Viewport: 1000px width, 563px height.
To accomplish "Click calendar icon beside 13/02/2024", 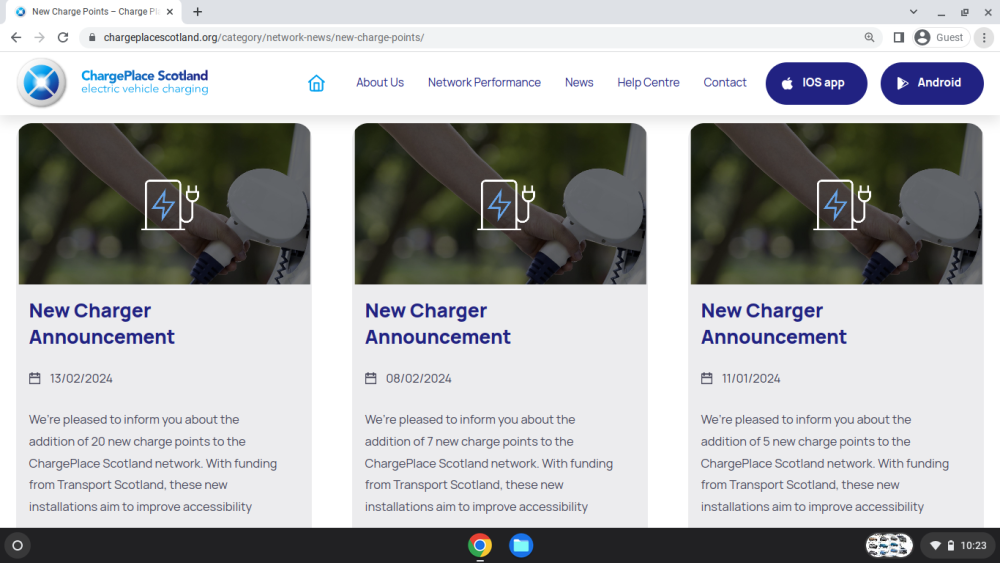I will pos(34,379).
